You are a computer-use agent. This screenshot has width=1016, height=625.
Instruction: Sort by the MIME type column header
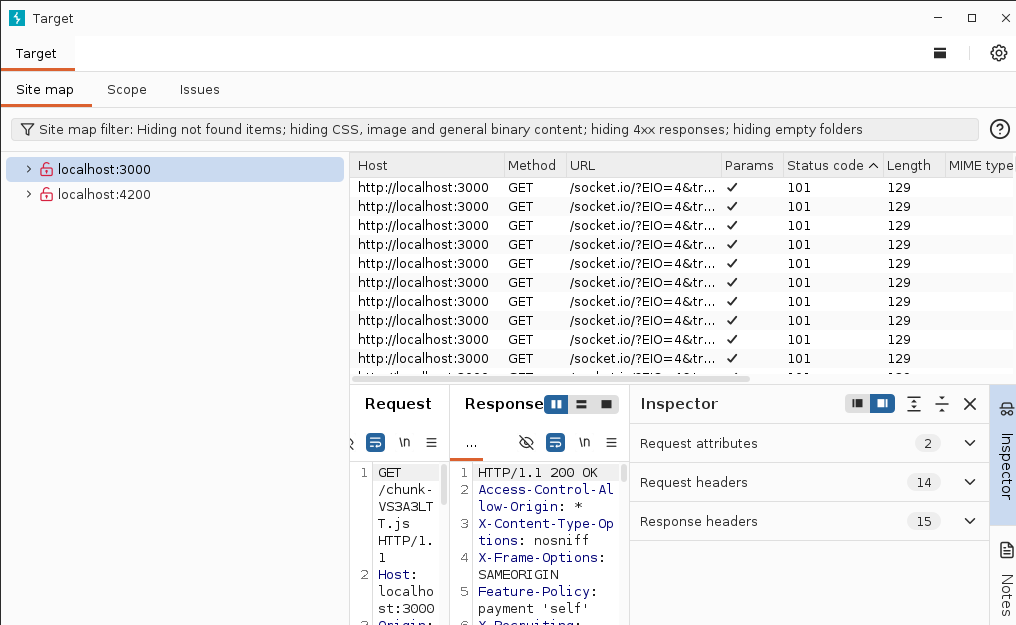point(980,166)
